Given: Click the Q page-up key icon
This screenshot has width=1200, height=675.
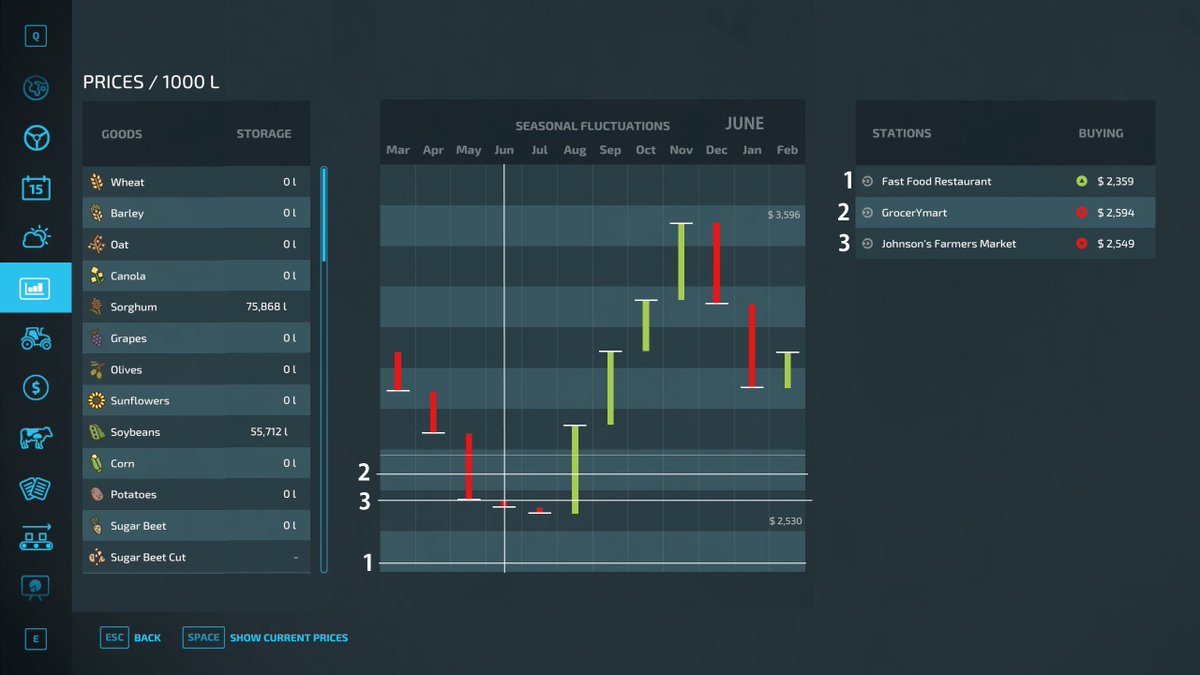Looking at the screenshot, I should (36, 36).
